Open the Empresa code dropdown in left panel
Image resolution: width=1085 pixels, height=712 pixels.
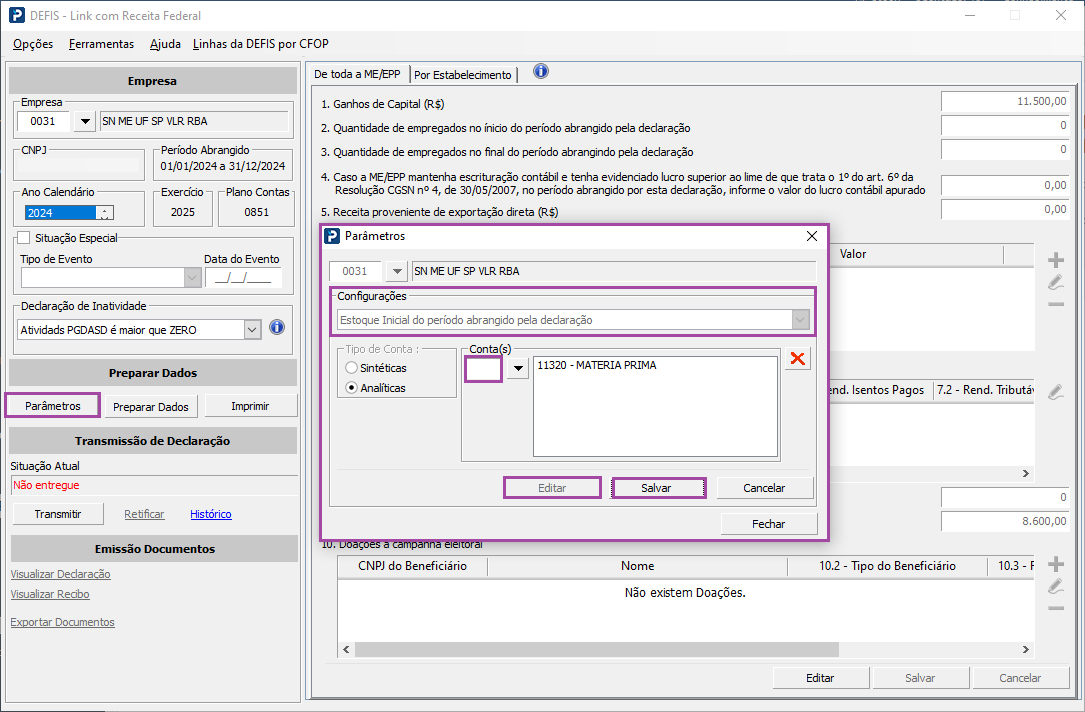tap(86, 121)
